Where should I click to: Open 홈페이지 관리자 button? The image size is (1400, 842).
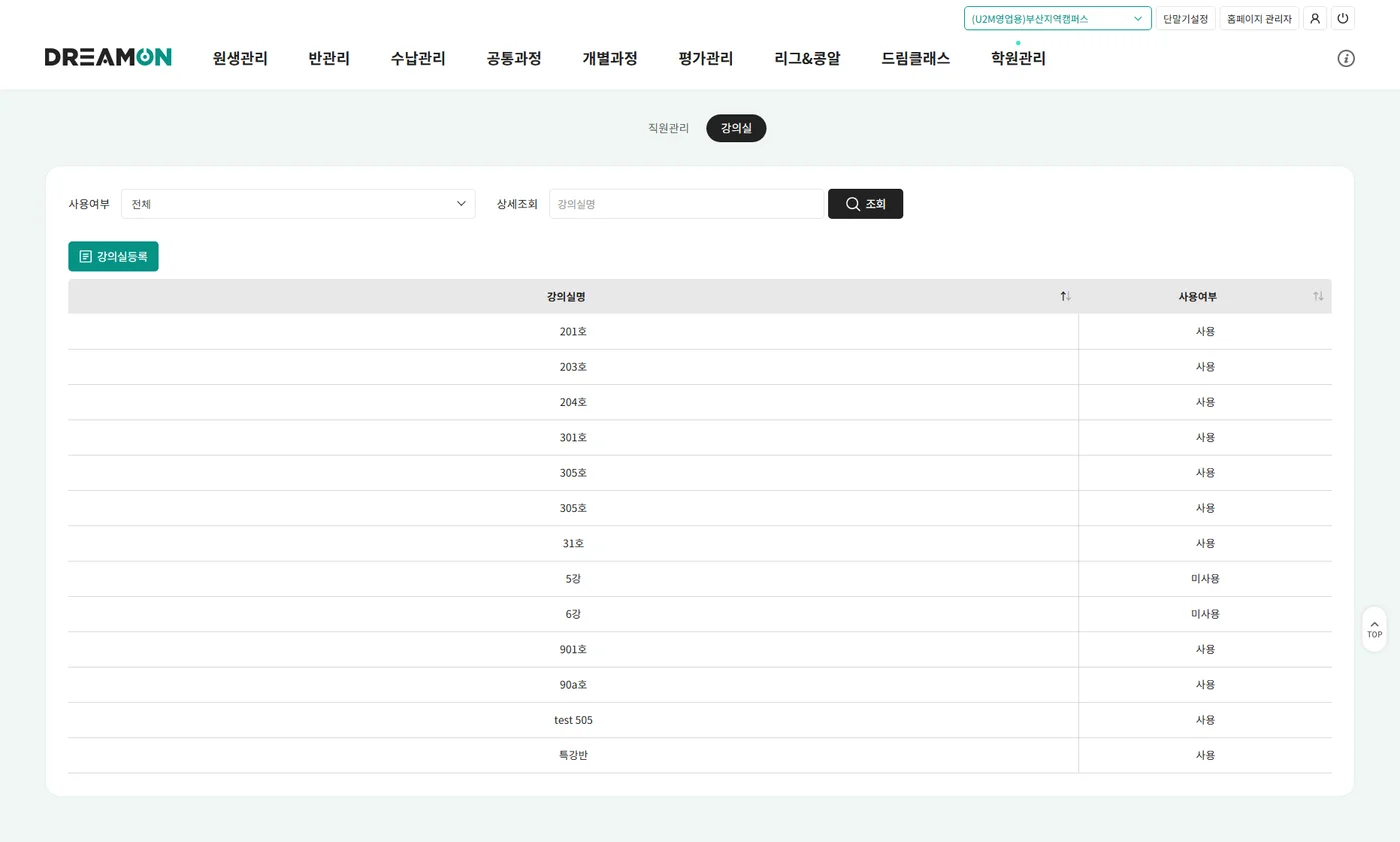point(1259,18)
